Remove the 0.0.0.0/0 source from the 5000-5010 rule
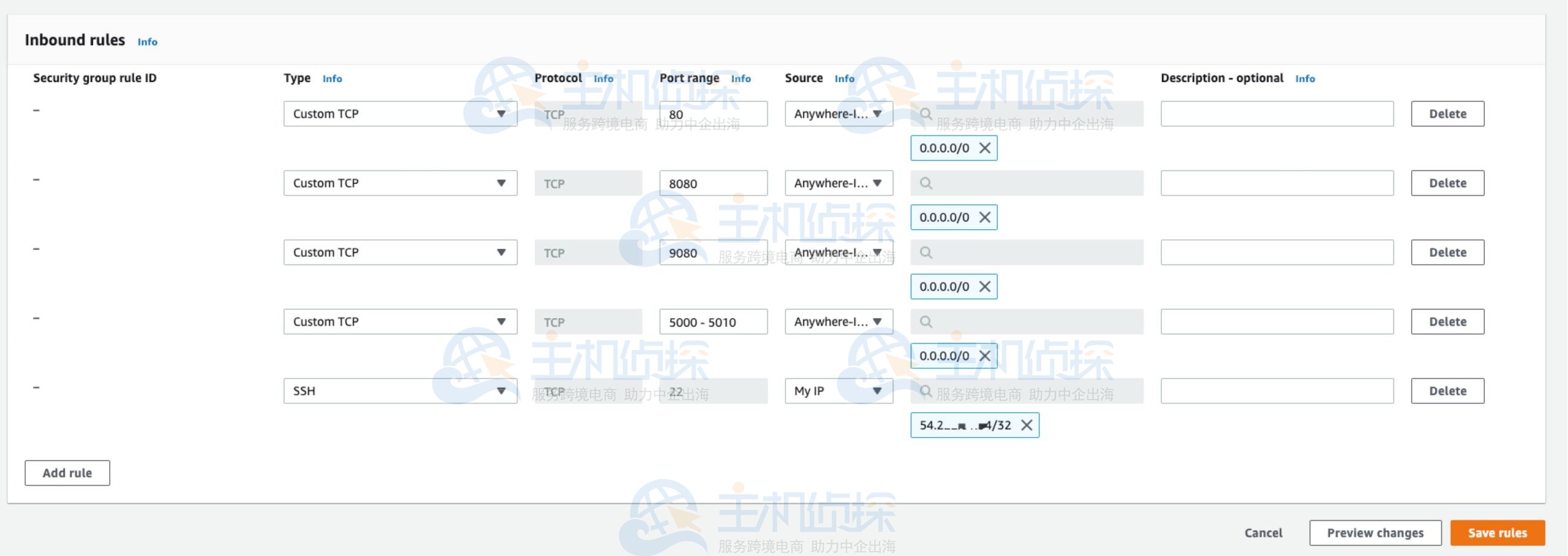 [986, 356]
